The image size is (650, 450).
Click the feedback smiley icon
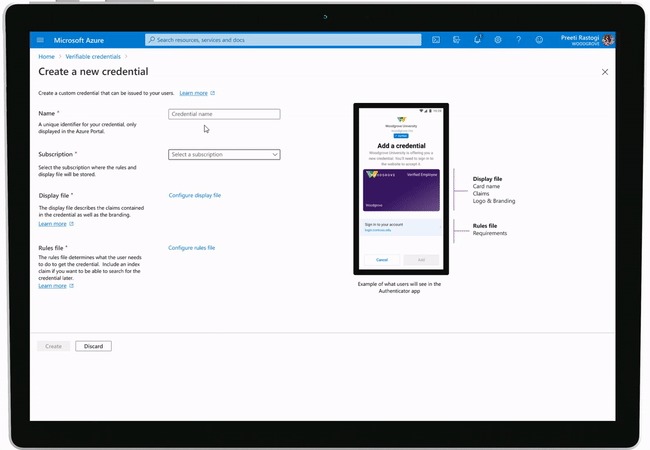539,40
